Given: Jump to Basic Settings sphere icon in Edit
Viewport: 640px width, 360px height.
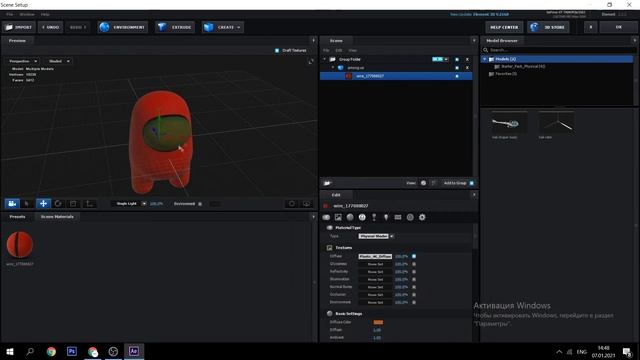Looking at the screenshot, I should (350, 217).
